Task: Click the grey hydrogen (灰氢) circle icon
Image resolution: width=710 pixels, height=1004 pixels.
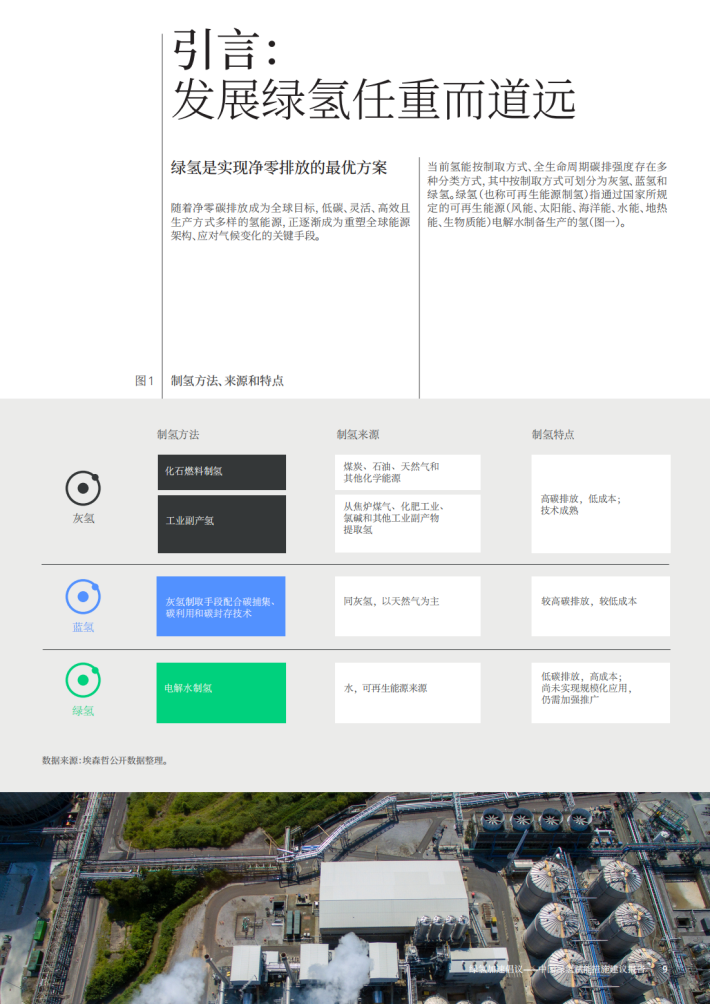Action: 83,488
